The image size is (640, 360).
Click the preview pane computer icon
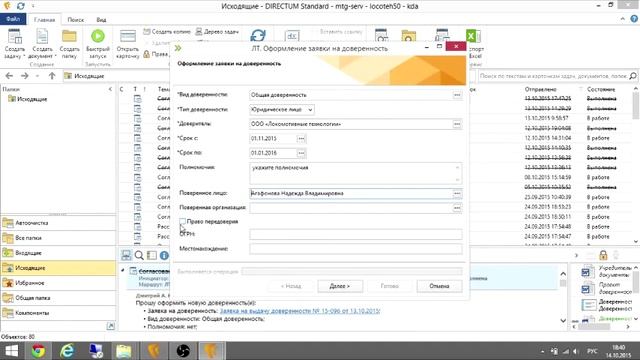click(126, 256)
